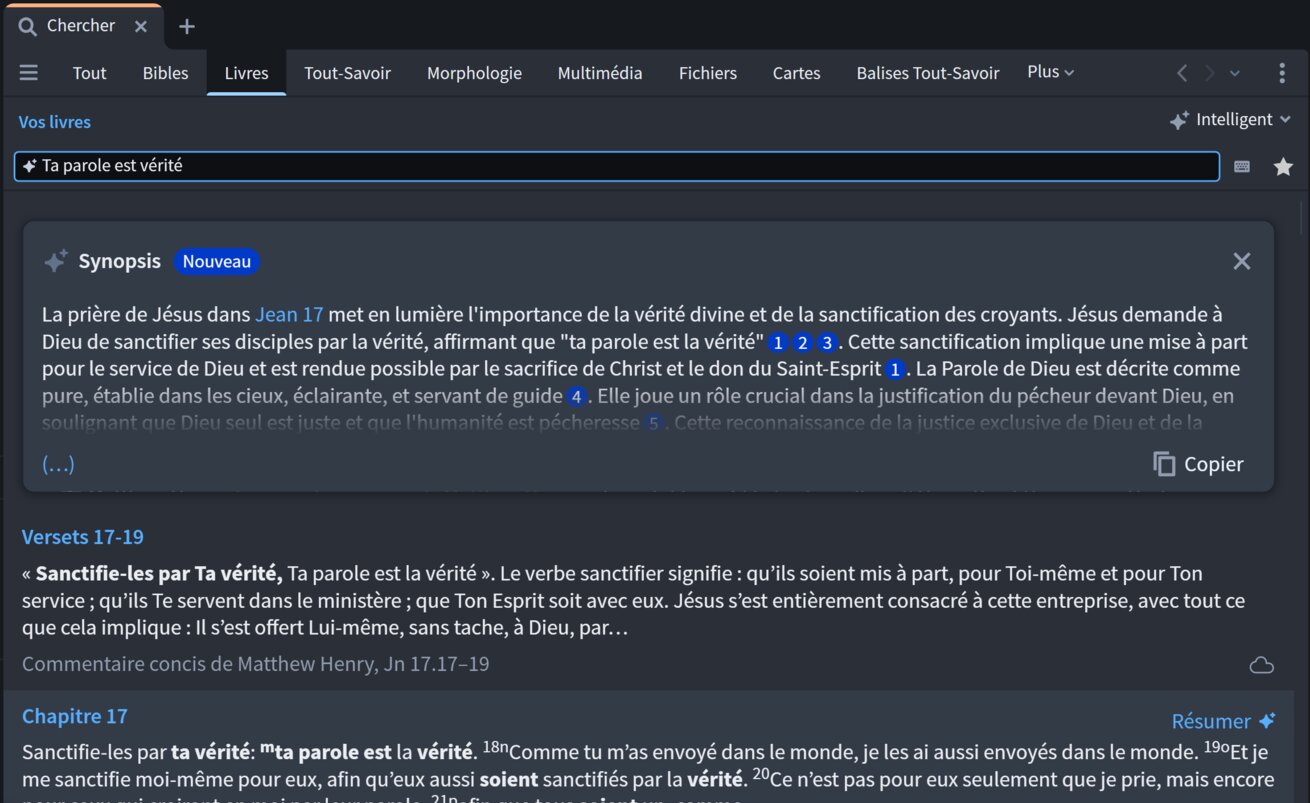Expand the Intelligent search mode dropdown
This screenshot has width=1310, height=803.
(1230, 120)
